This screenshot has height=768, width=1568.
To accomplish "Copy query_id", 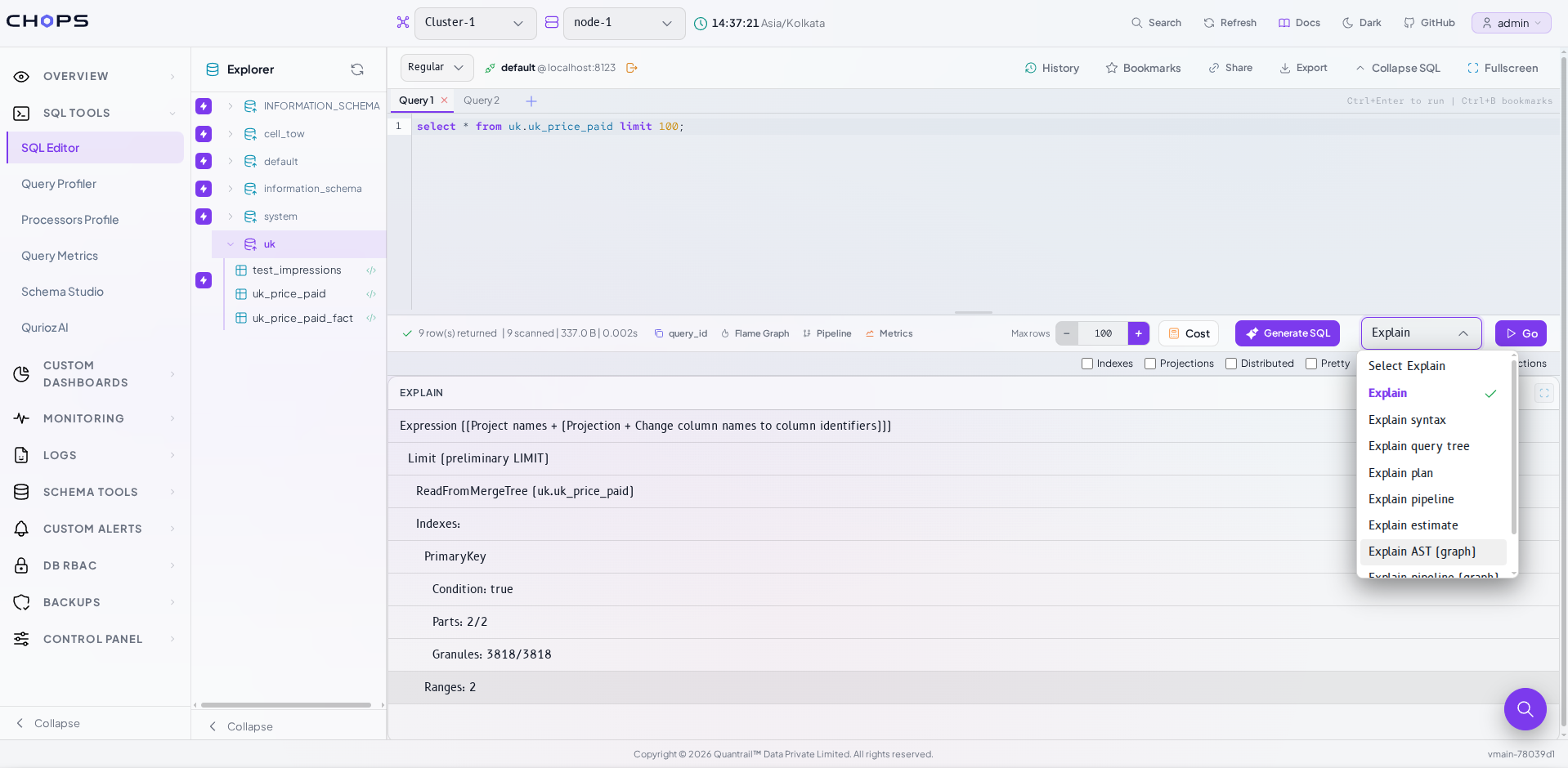I will (681, 333).
